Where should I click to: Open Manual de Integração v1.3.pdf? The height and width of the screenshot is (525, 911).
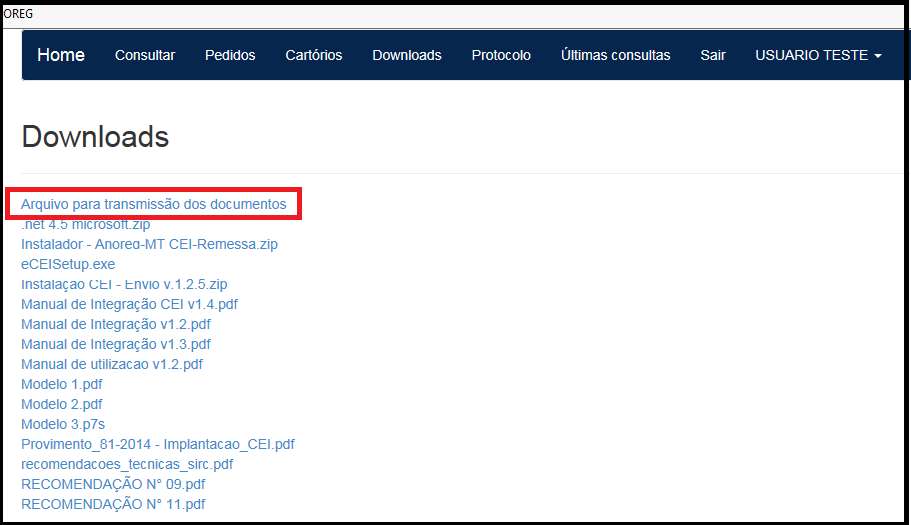116,344
